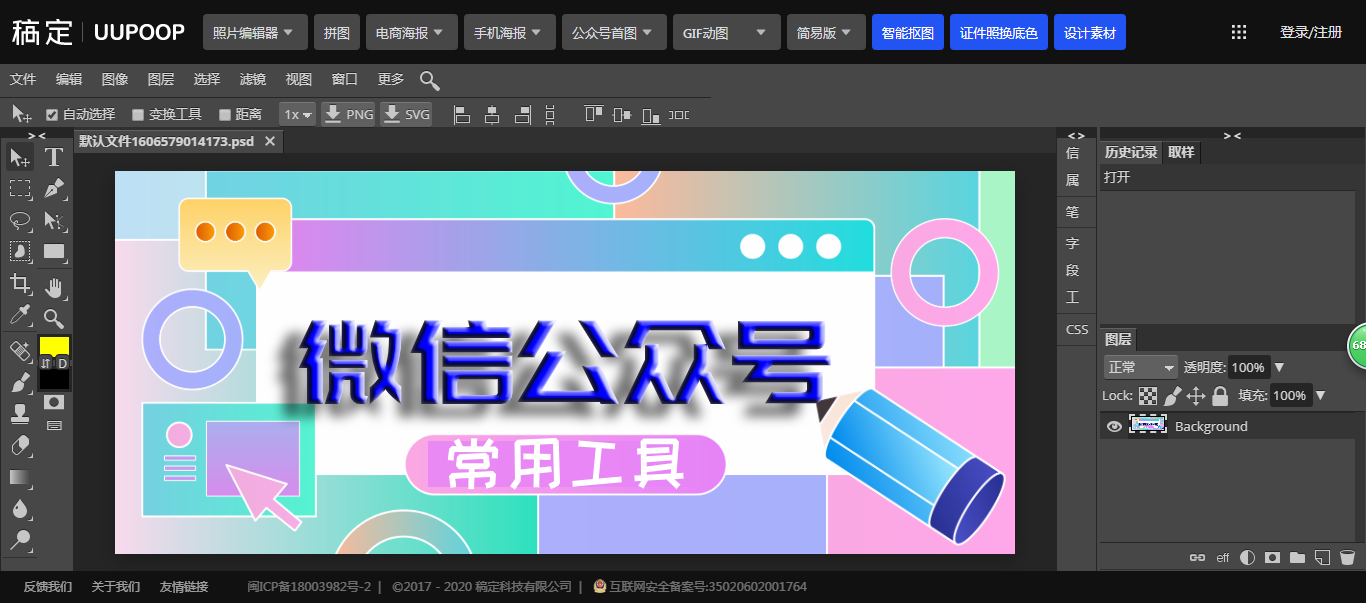Select the Blur droplet tool
The height and width of the screenshot is (603, 1366).
click(x=20, y=509)
